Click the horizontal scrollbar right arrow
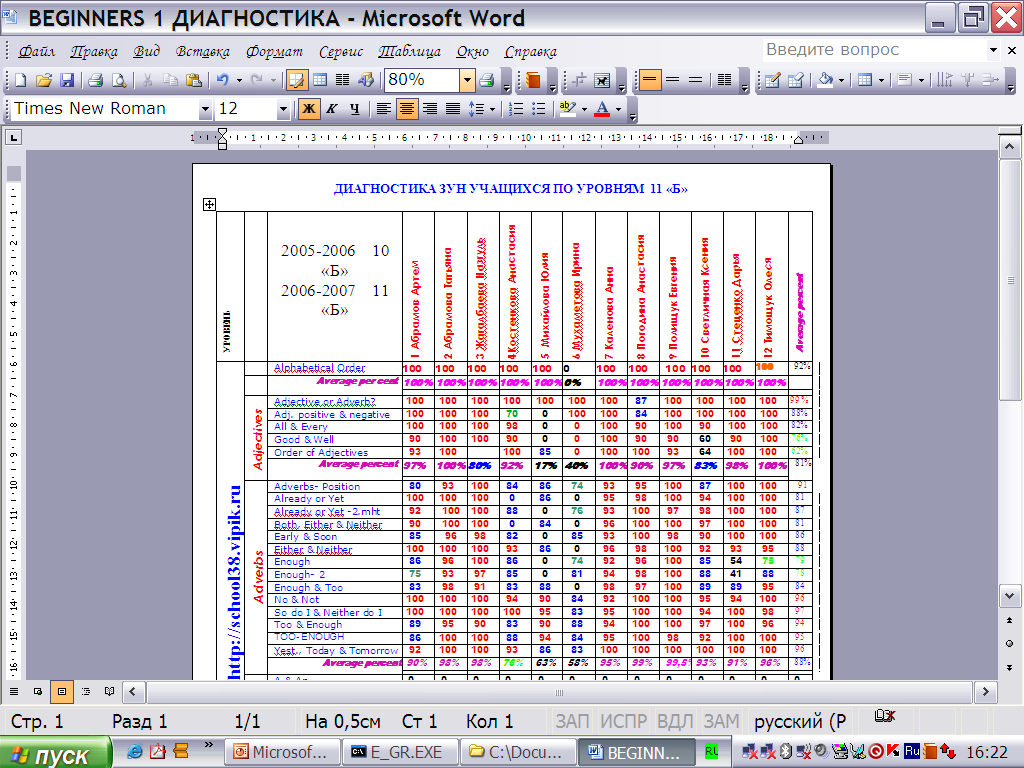This screenshot has width=1024, height=768. click(985, 692)
